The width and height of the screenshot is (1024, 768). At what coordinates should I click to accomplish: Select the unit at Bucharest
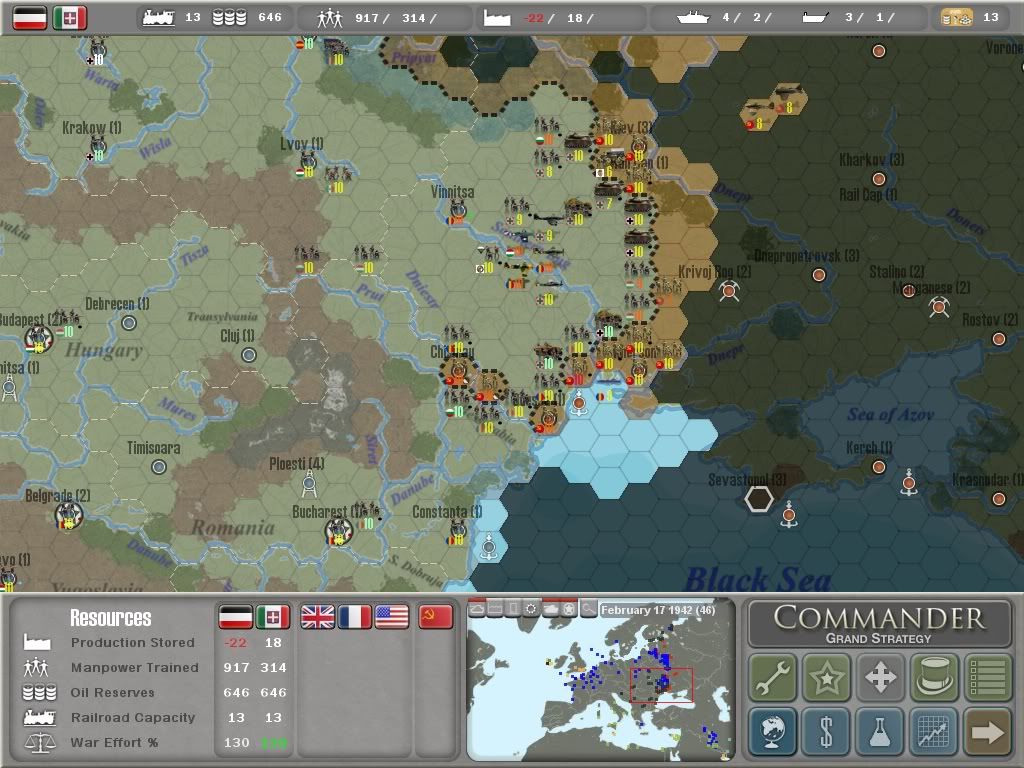click(338, 532)
